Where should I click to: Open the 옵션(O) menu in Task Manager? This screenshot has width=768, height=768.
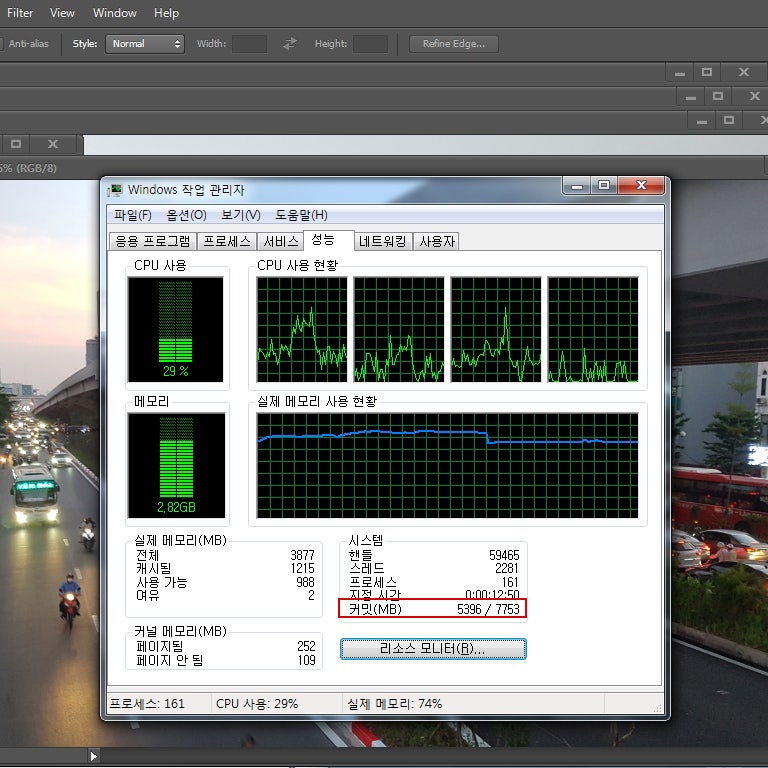click(186, 215)
